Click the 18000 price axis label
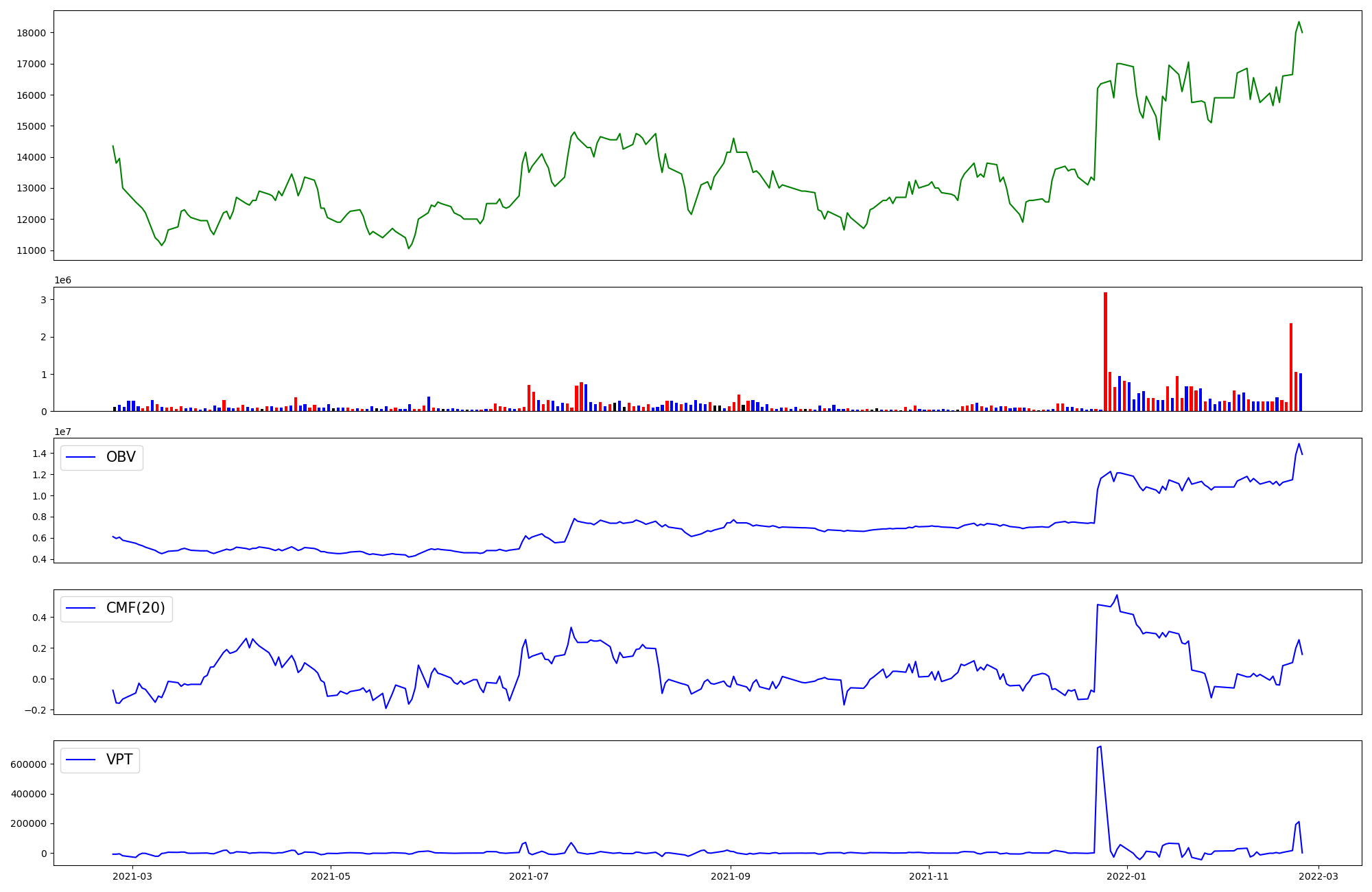Screen dimensions: 1372x892 [x=33, y=33]
